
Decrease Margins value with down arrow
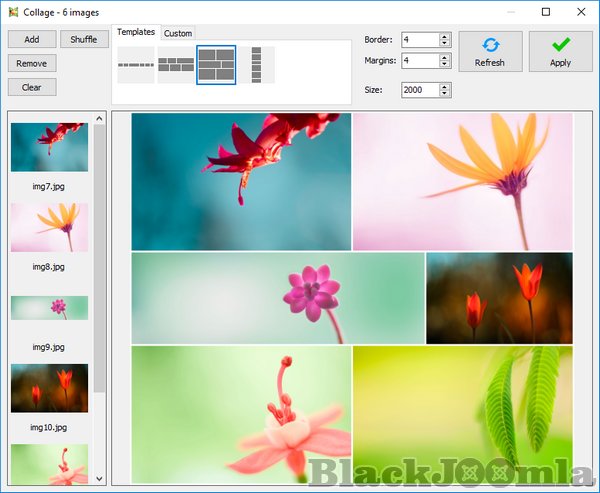[445, 65]
